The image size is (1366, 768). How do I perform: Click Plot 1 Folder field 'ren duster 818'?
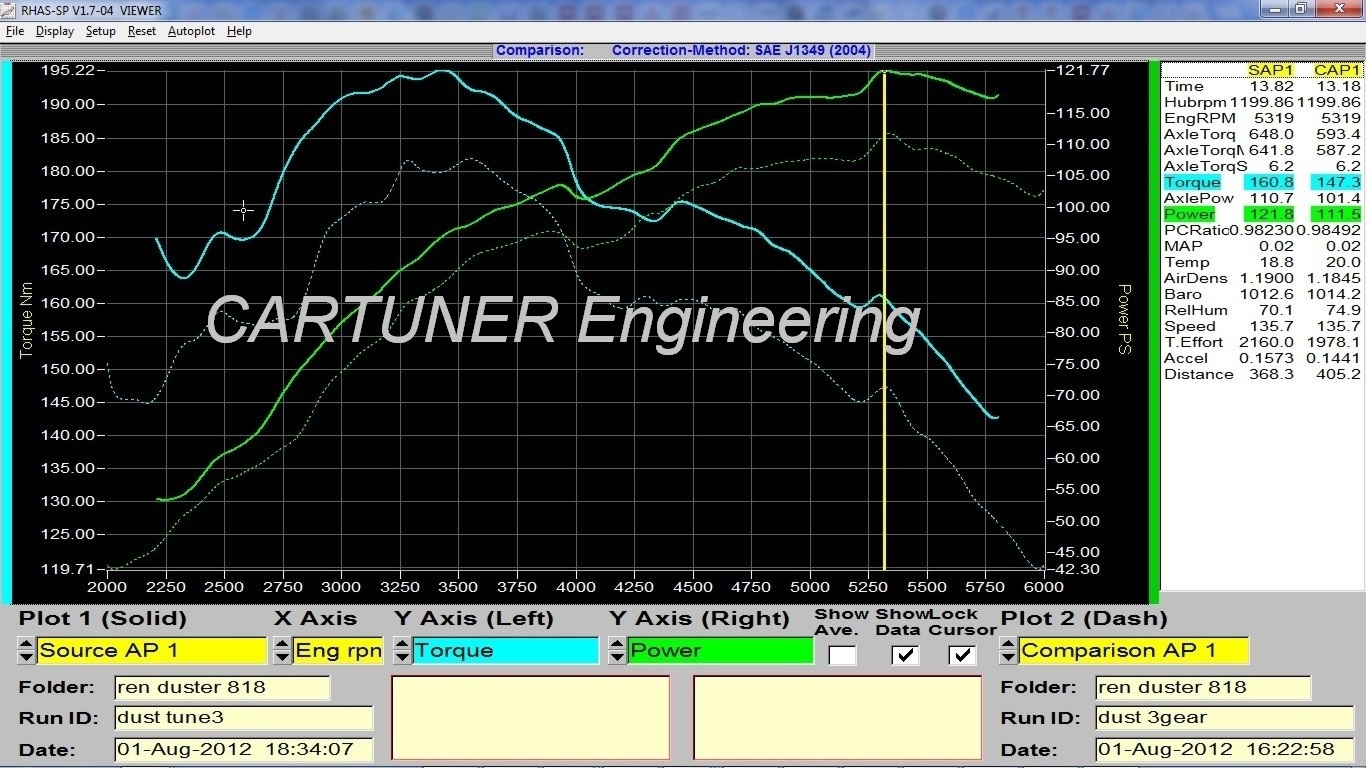[221, 688]
